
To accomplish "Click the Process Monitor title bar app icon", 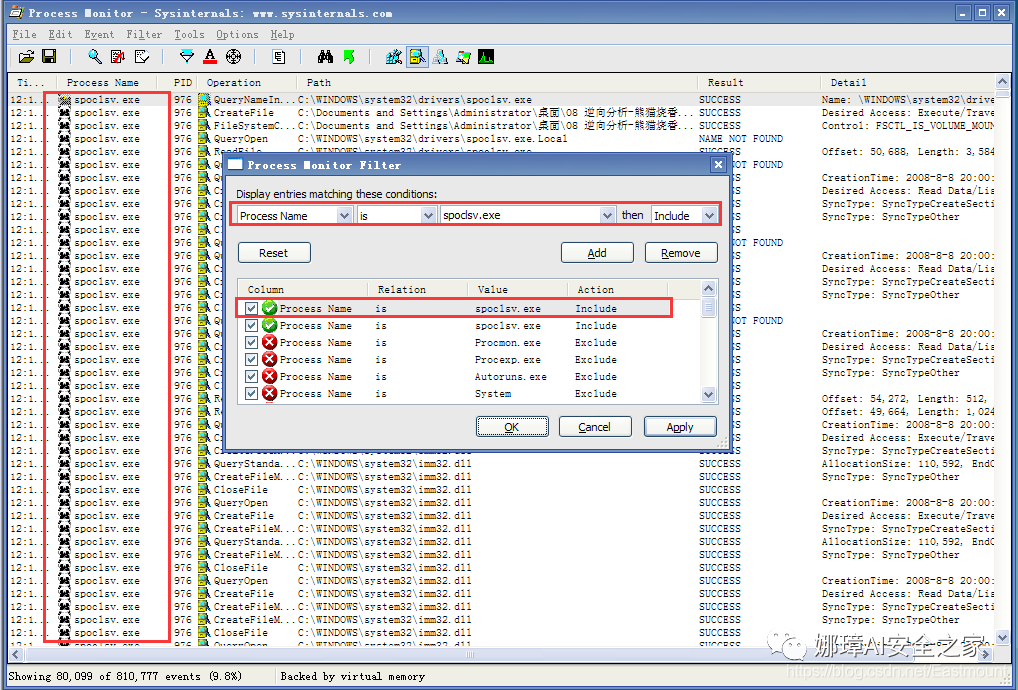I will click(17, 12).
